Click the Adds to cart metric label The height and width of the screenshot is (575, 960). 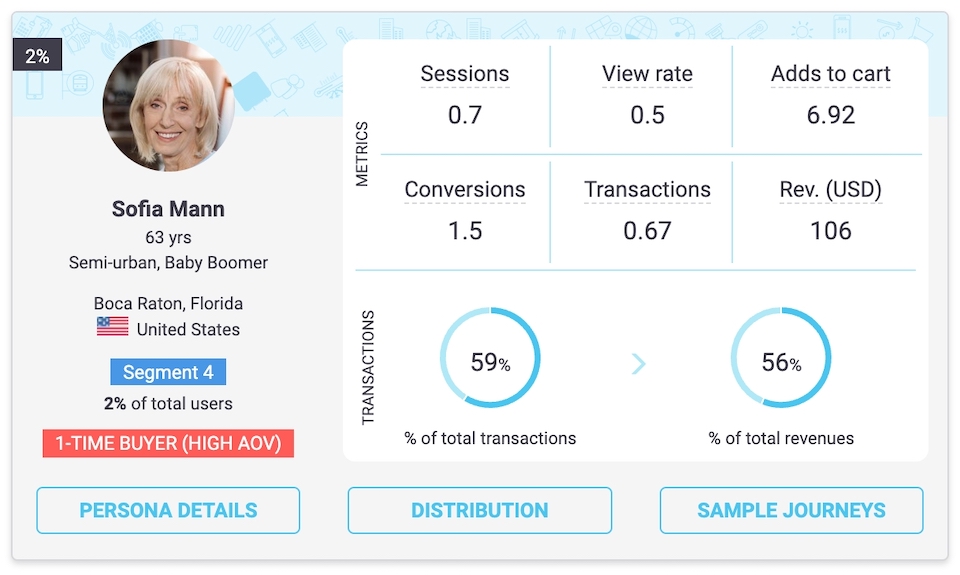[830, 74]
